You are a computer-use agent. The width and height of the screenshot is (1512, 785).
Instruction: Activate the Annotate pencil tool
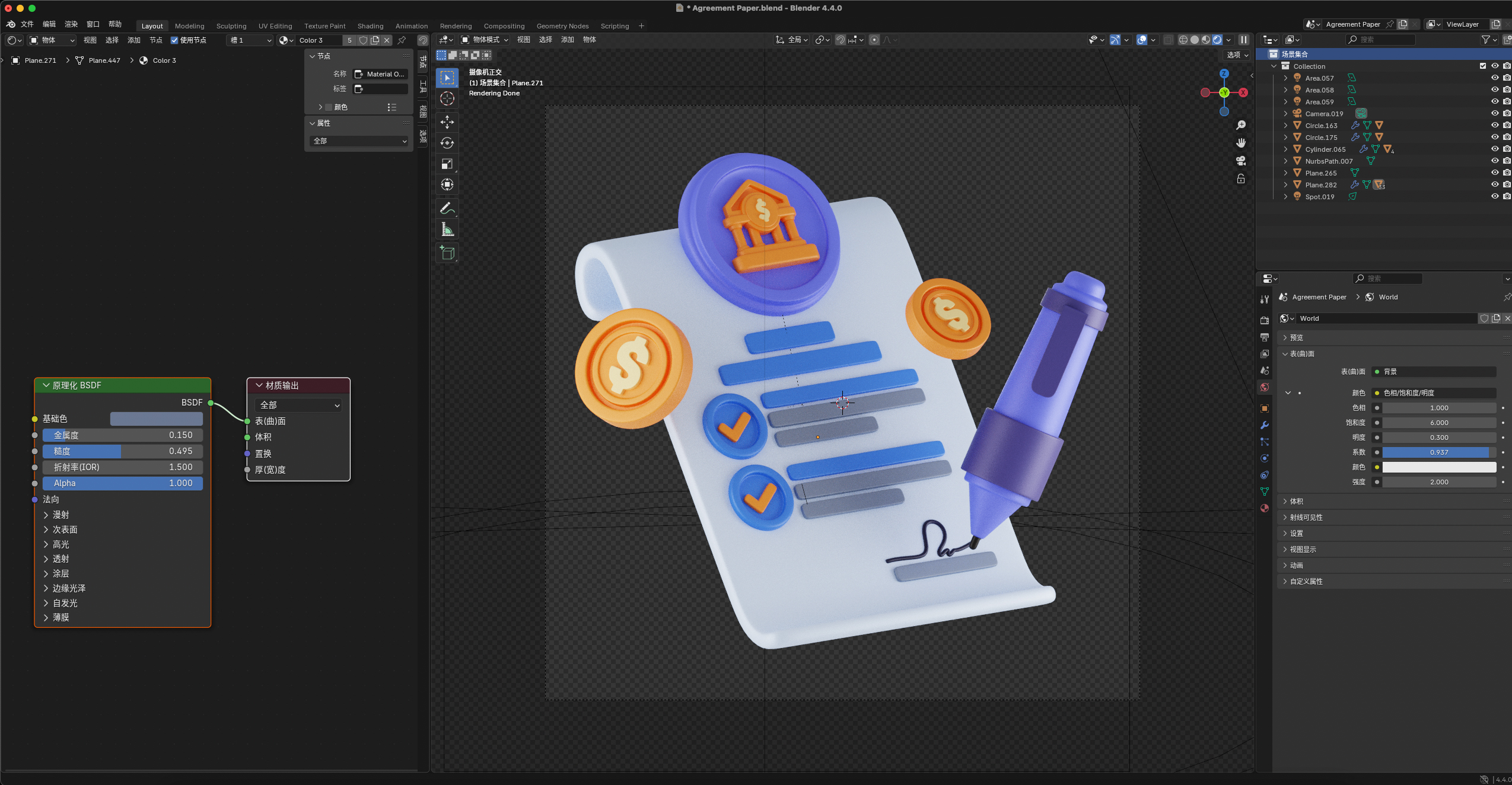coord(447,208)
